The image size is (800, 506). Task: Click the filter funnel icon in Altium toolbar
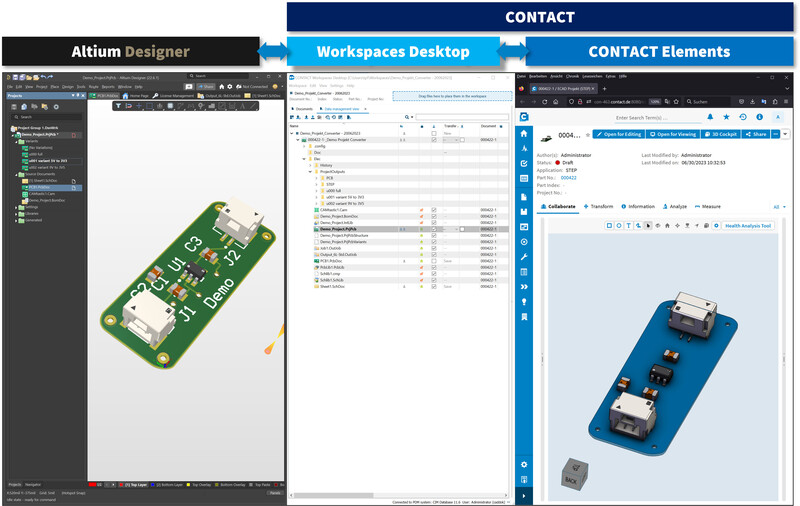118,106
